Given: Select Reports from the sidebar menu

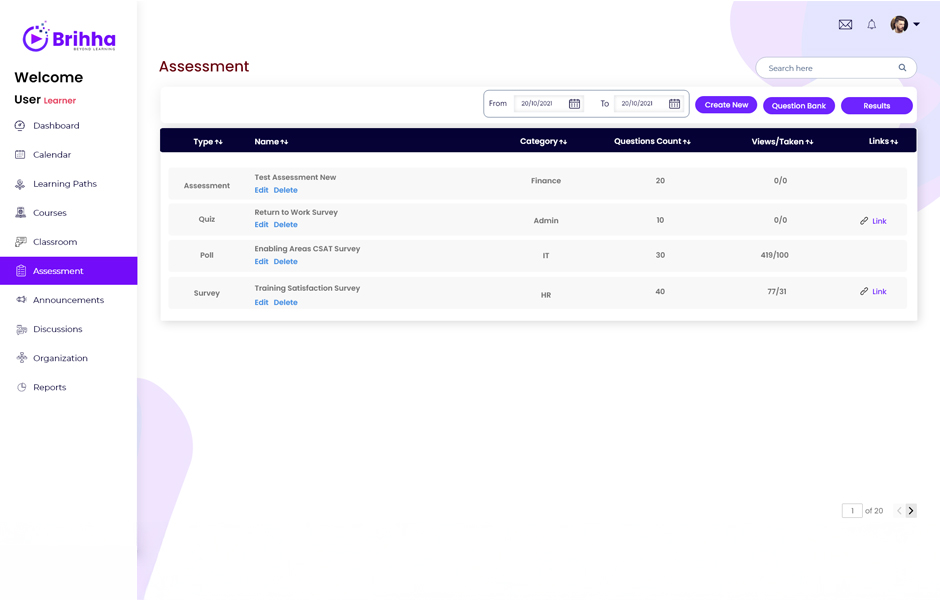Looking at the screenshot, I should click(x=49, y=387).
